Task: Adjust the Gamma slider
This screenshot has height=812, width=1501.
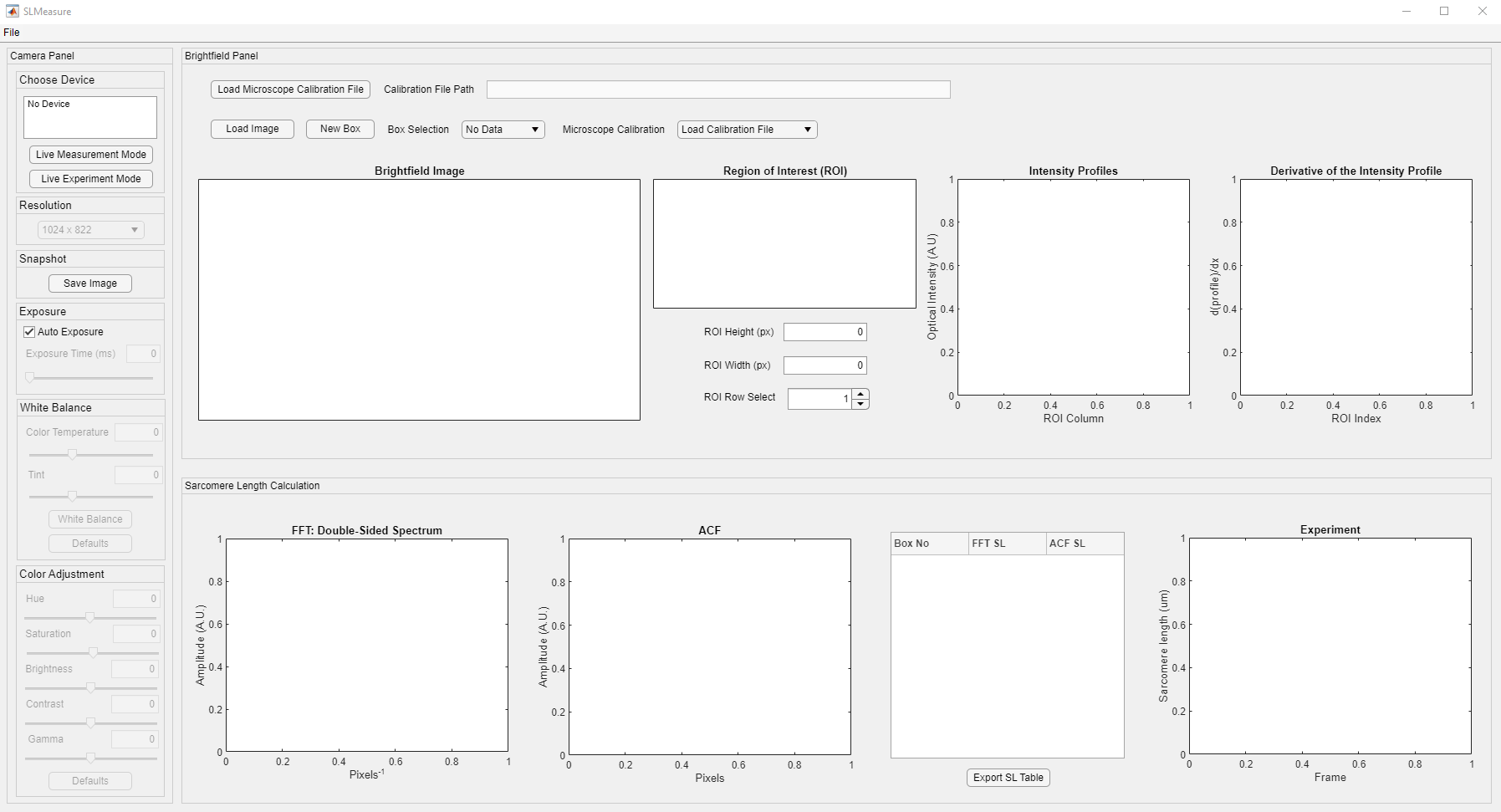Action: tap(90, 758)
